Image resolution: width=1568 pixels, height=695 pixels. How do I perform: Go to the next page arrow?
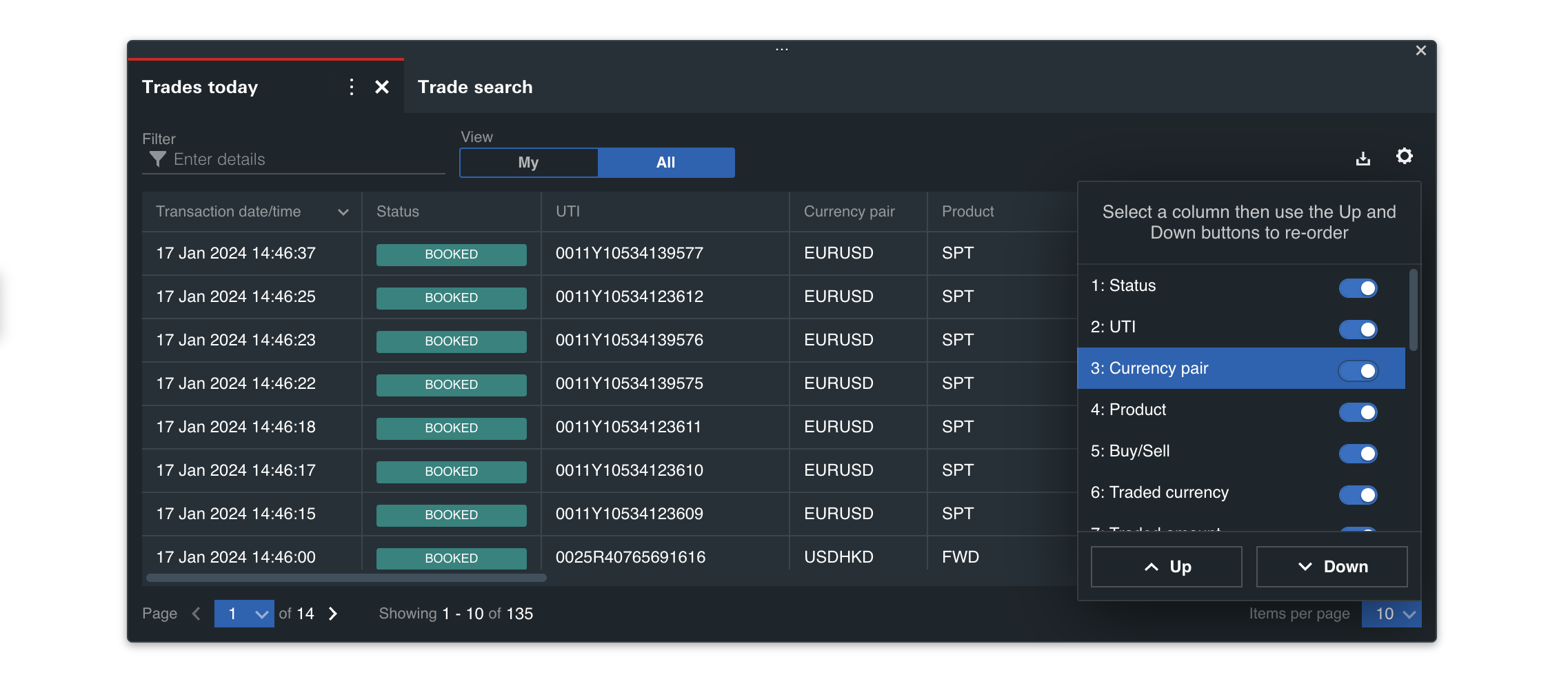pos(333,614)
